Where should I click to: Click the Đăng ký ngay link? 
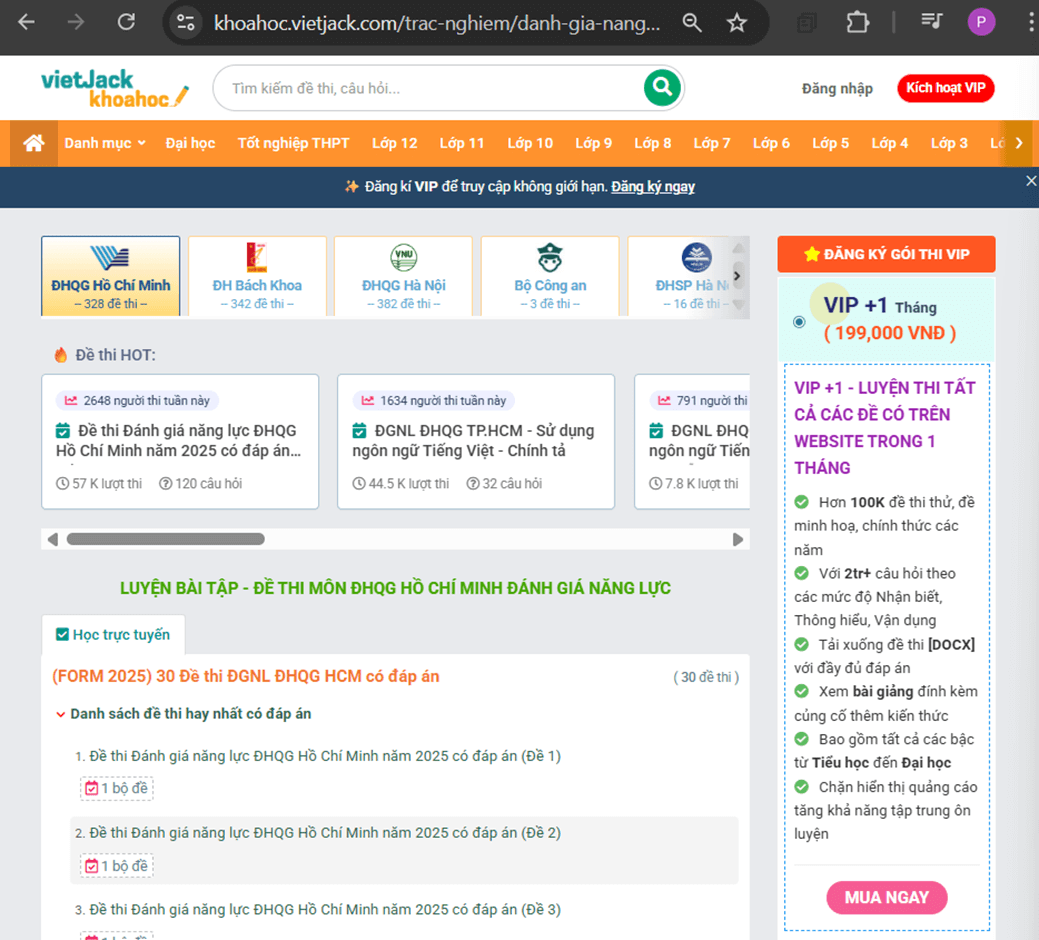653,186
